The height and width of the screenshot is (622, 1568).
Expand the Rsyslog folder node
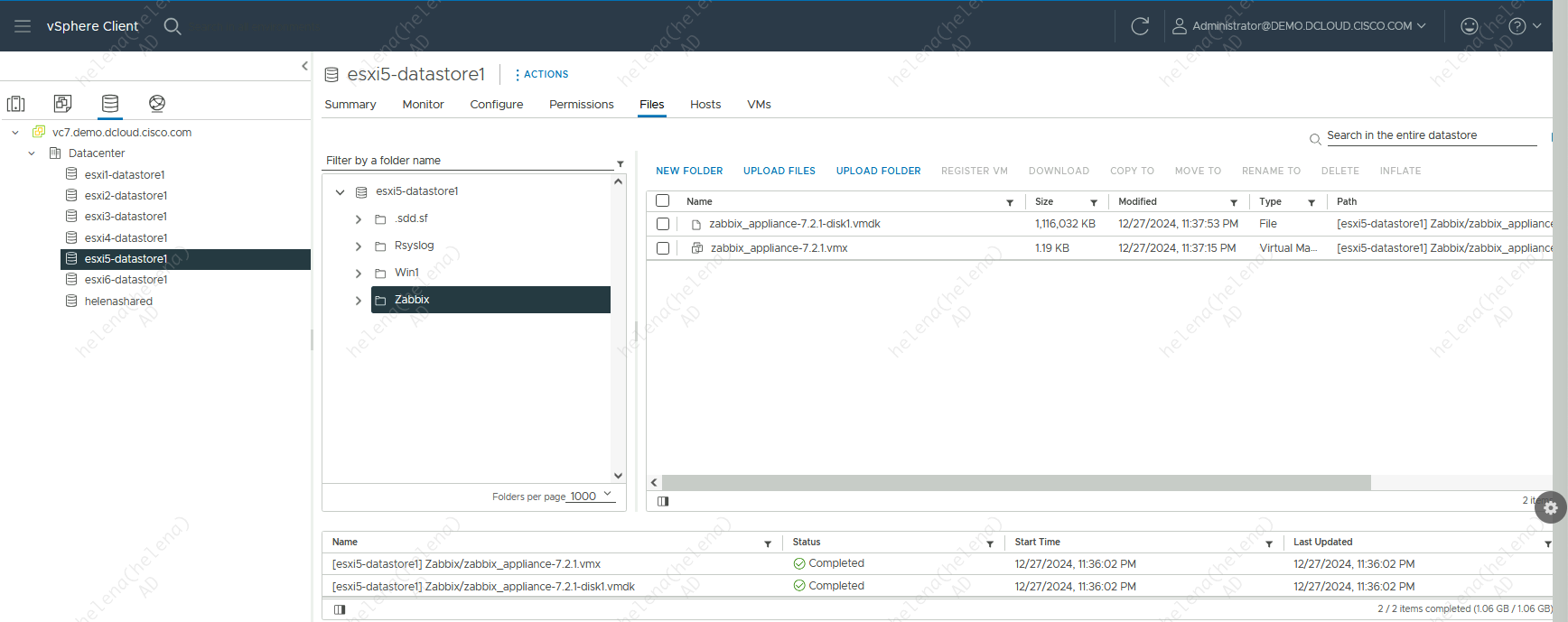tap(359, 246)
